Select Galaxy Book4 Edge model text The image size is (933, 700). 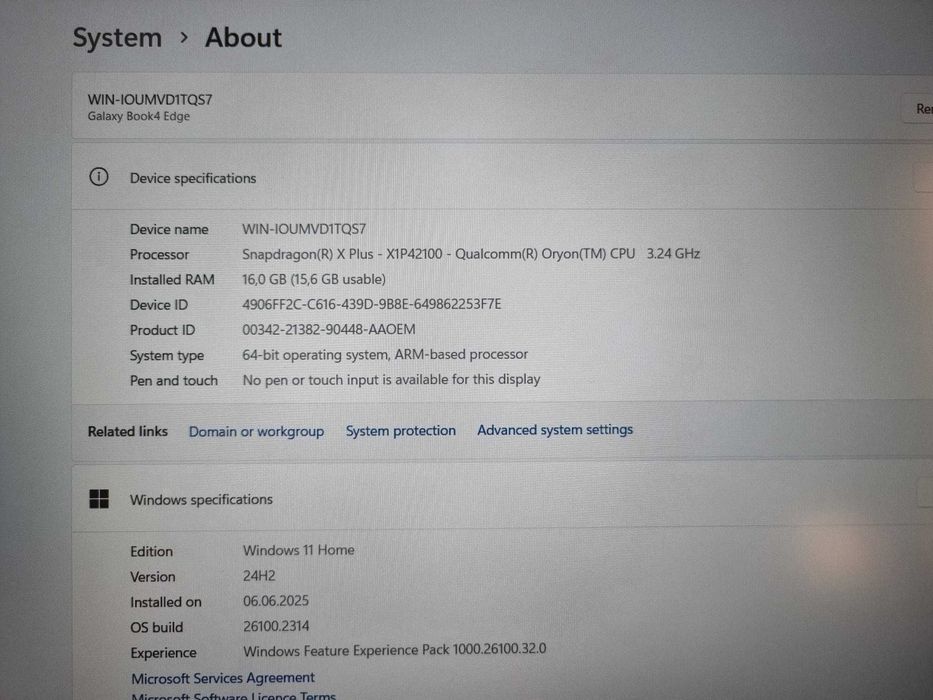tap(139, 116)
